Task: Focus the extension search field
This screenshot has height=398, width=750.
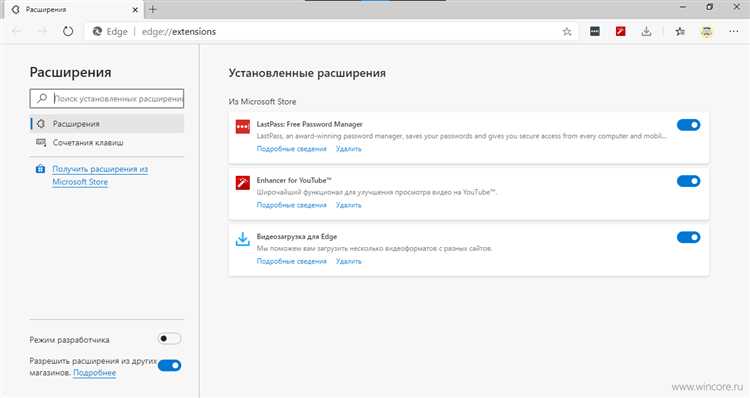Action: [107, 98]
